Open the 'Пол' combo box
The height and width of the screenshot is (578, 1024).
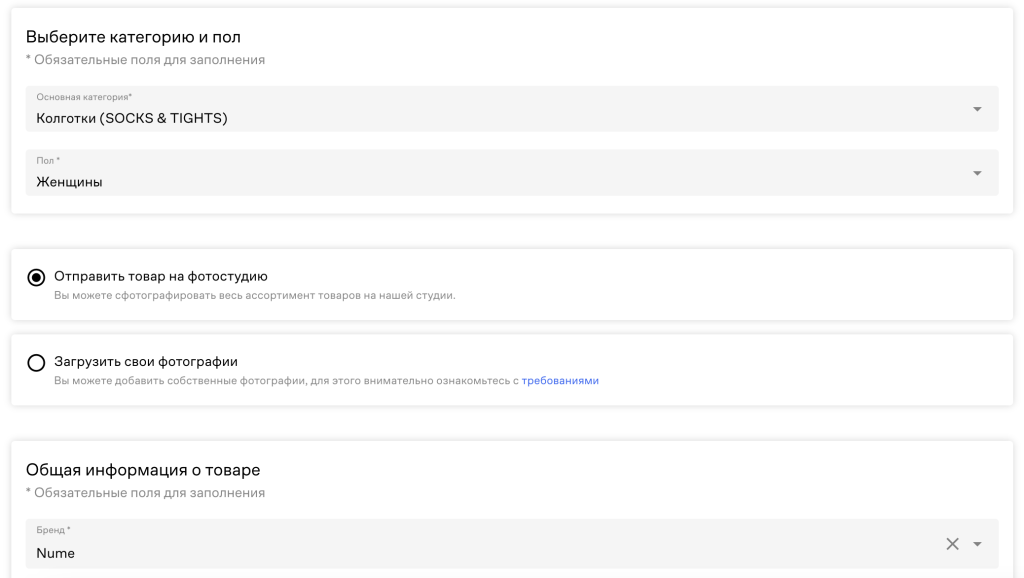click(x=500, y=173)
